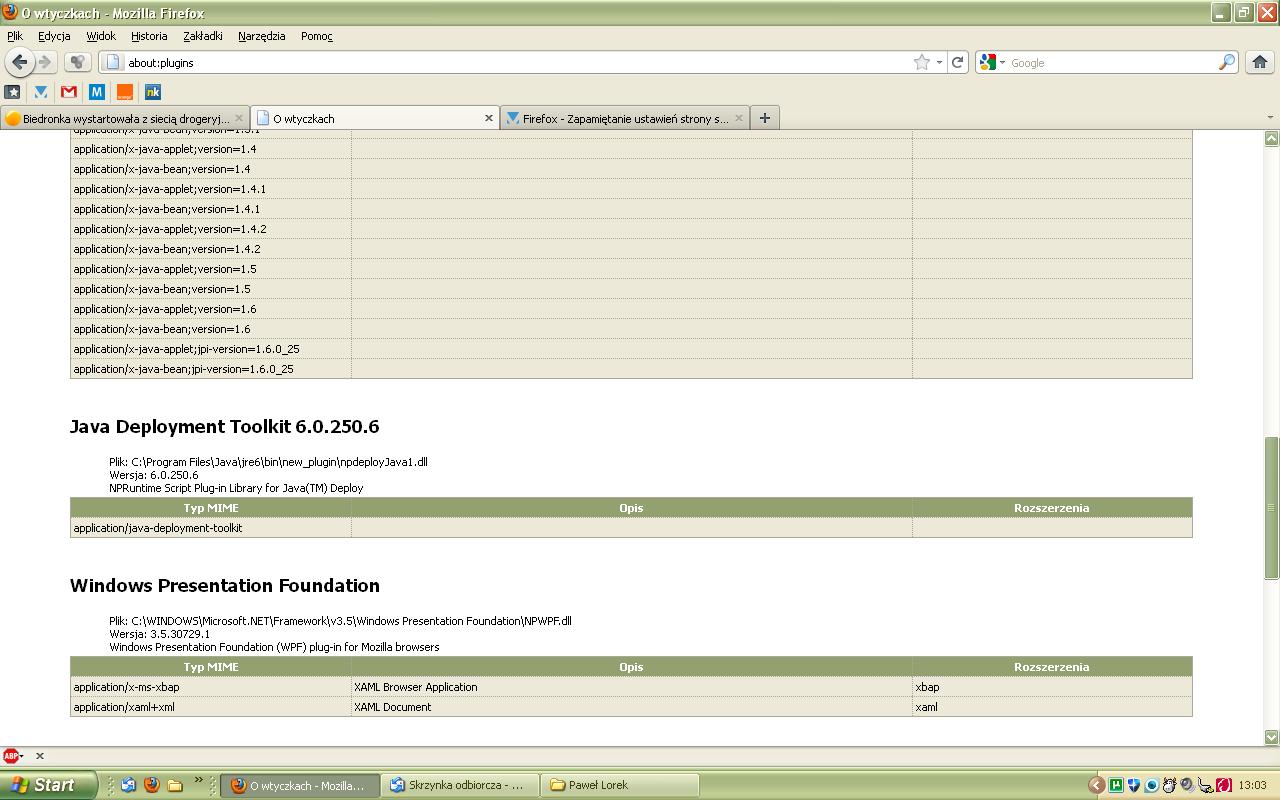Open the Zakładki menu
1280x800 pixels.
click(x=203, y=36)
